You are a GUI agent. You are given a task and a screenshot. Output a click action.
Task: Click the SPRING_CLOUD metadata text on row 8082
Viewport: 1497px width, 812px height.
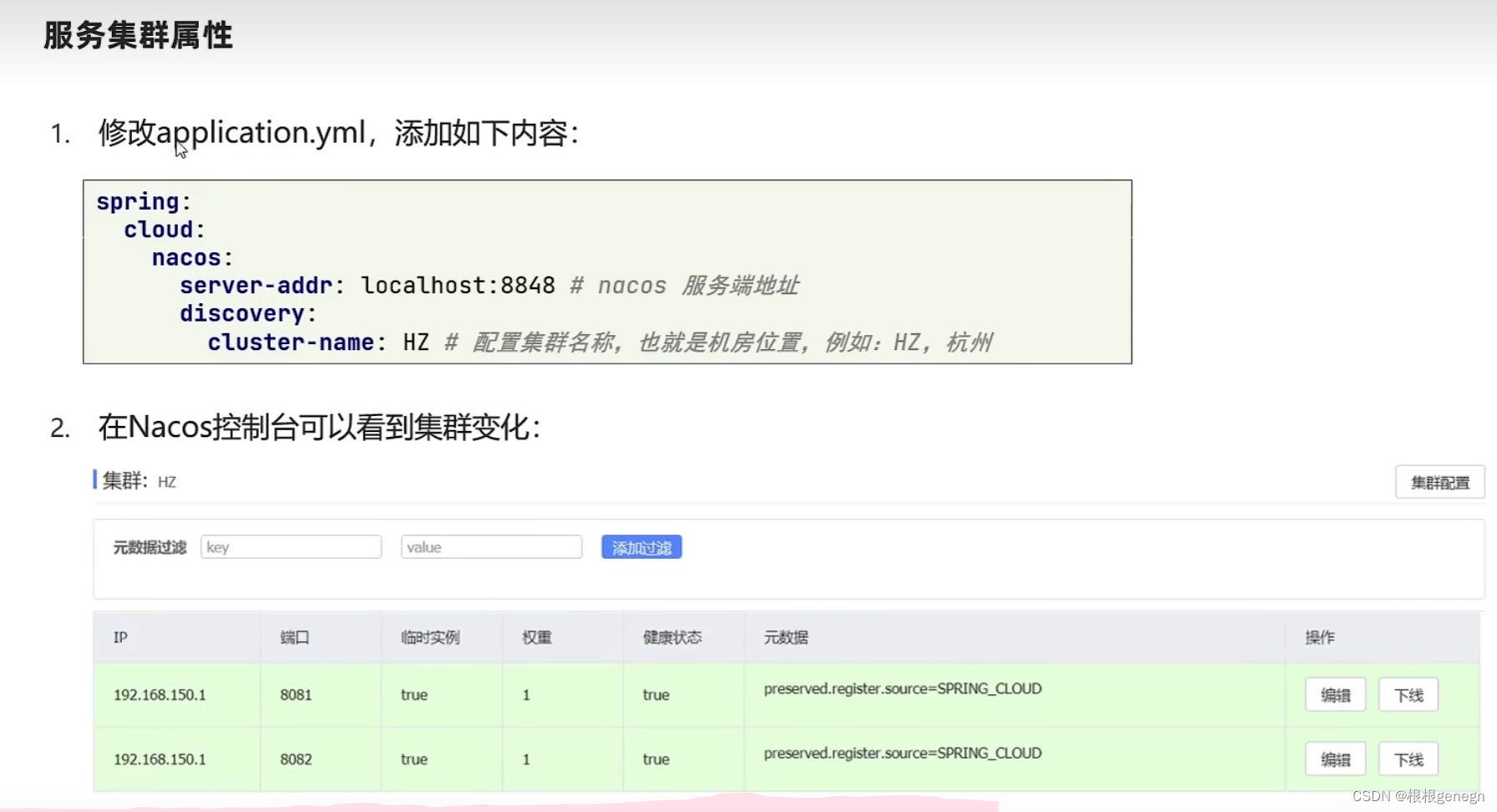(x=902, y=753)
